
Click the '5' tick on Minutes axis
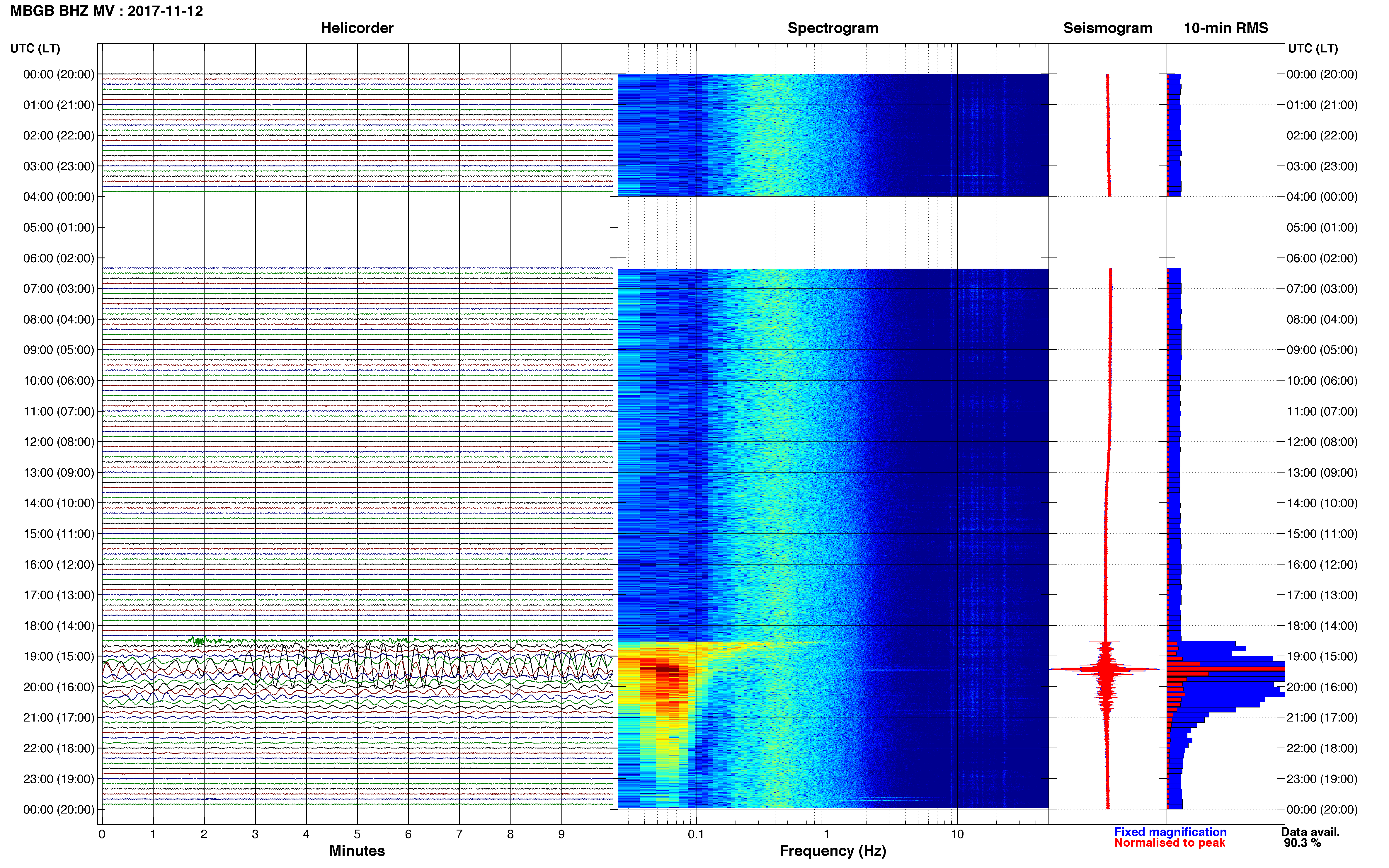(357, 834)
